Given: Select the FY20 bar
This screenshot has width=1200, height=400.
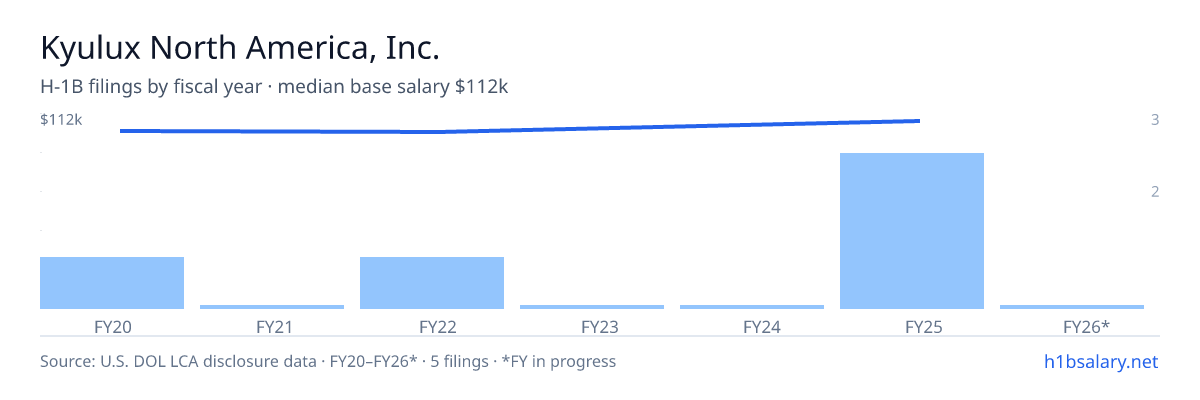Looking at the screenshot, I should (x=112, y=283).
